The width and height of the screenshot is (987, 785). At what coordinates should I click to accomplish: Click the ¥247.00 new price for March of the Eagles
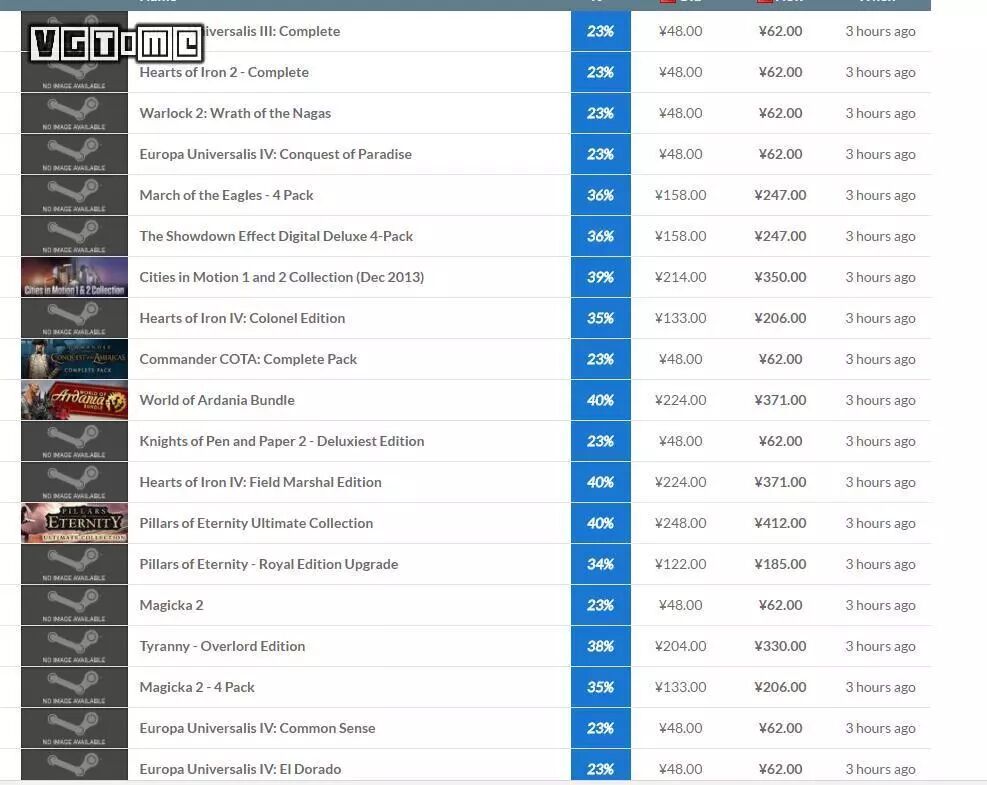point(781,195)
